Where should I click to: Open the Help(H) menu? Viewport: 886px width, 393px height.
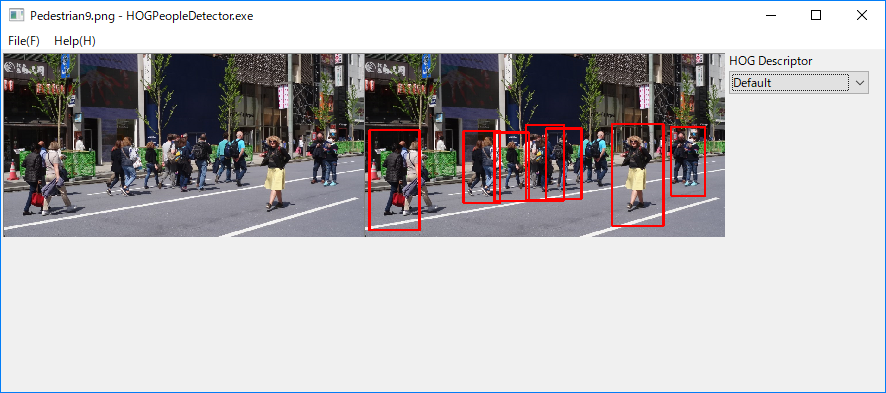click(x=75, y=41)
